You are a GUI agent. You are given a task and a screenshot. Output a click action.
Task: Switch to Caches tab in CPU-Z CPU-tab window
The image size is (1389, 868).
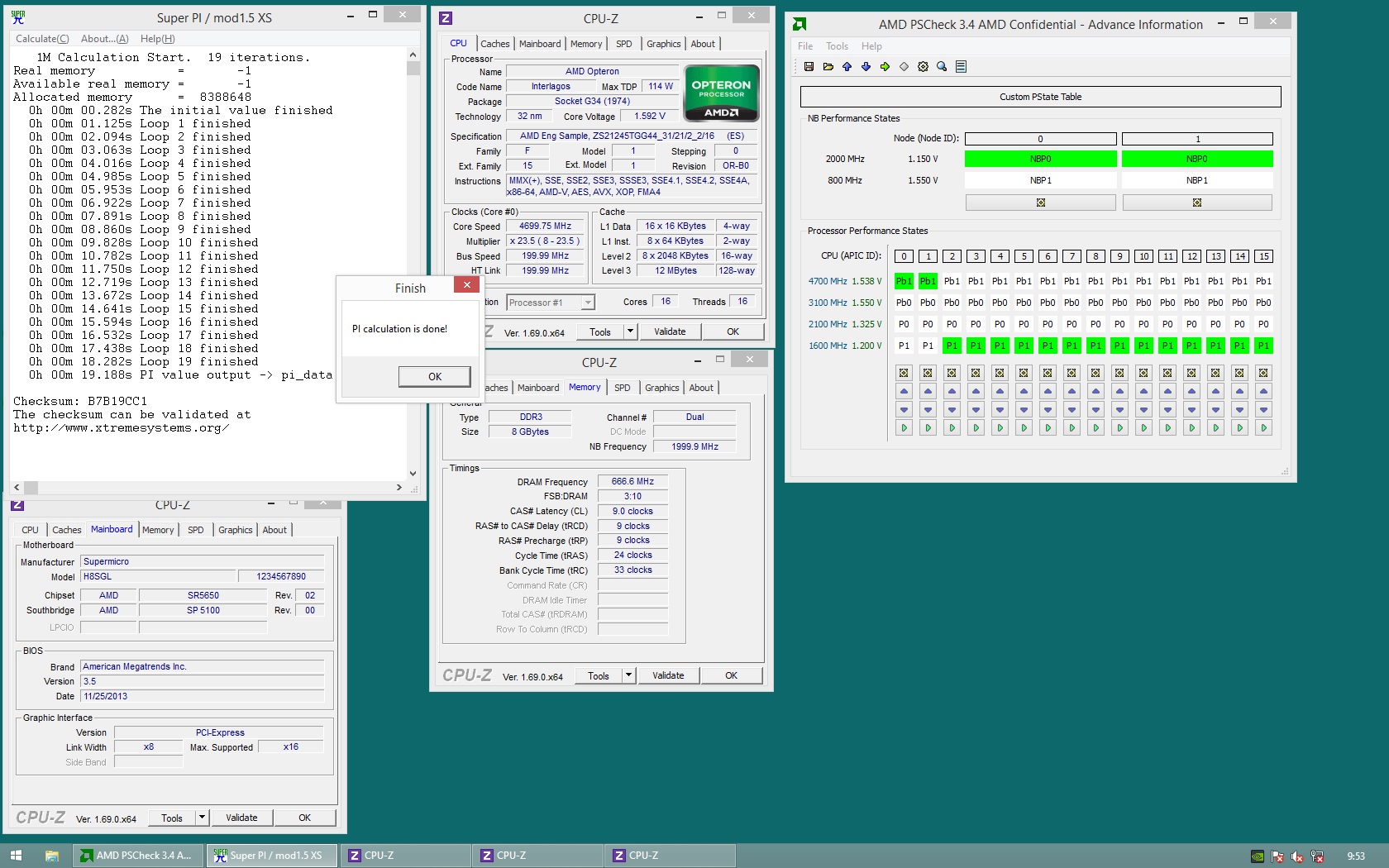(x=494, y=44)
